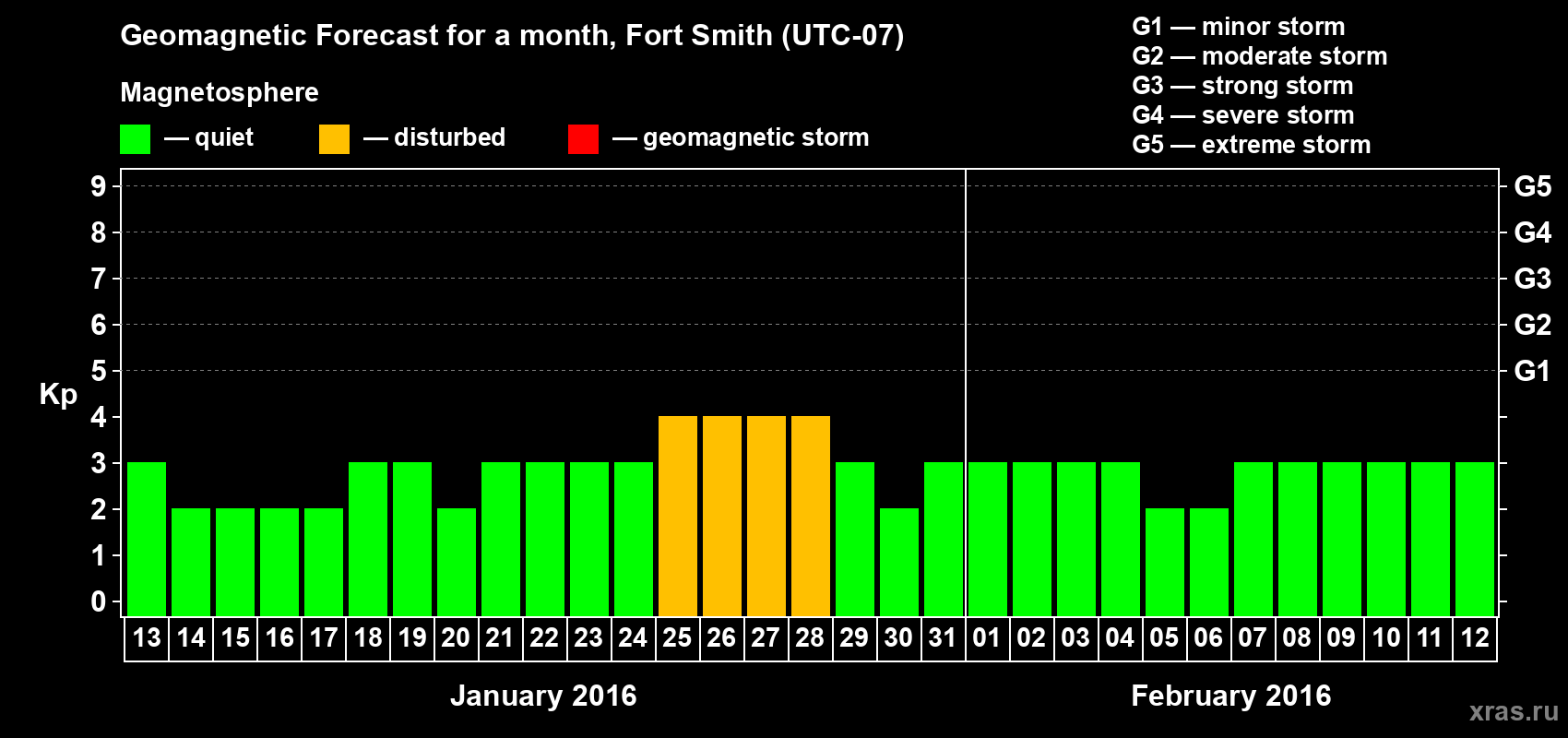Click the green quiet legend swatch
This screenshot has width=1568, height=738.
[x=136, y=139]
